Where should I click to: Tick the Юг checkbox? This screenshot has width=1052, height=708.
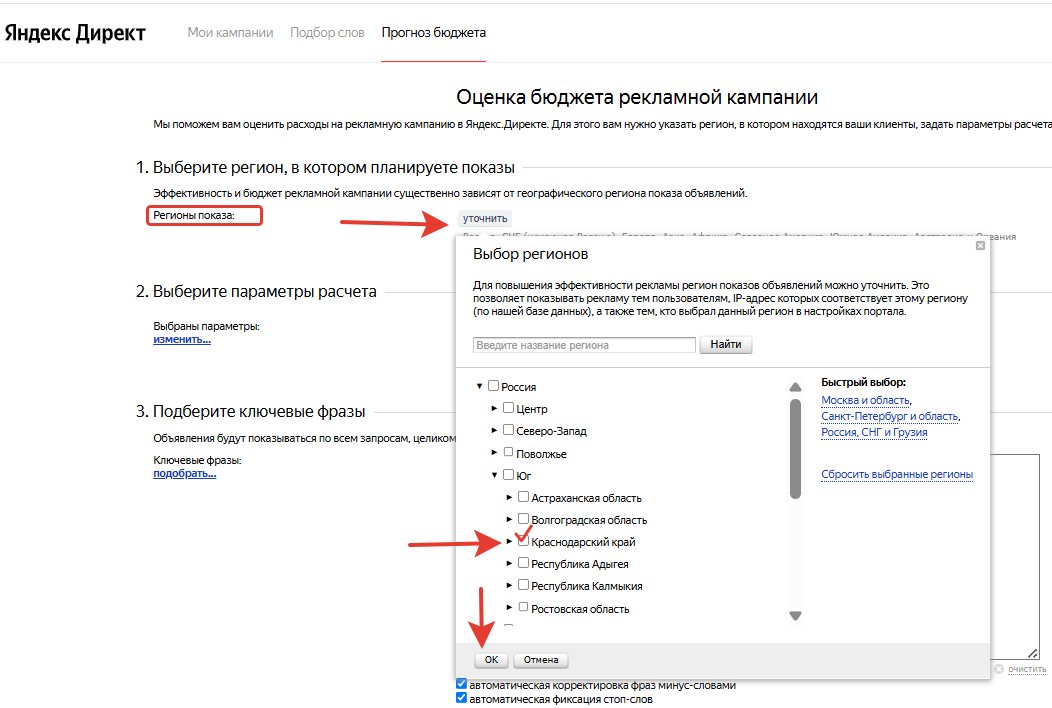point(509,474)
